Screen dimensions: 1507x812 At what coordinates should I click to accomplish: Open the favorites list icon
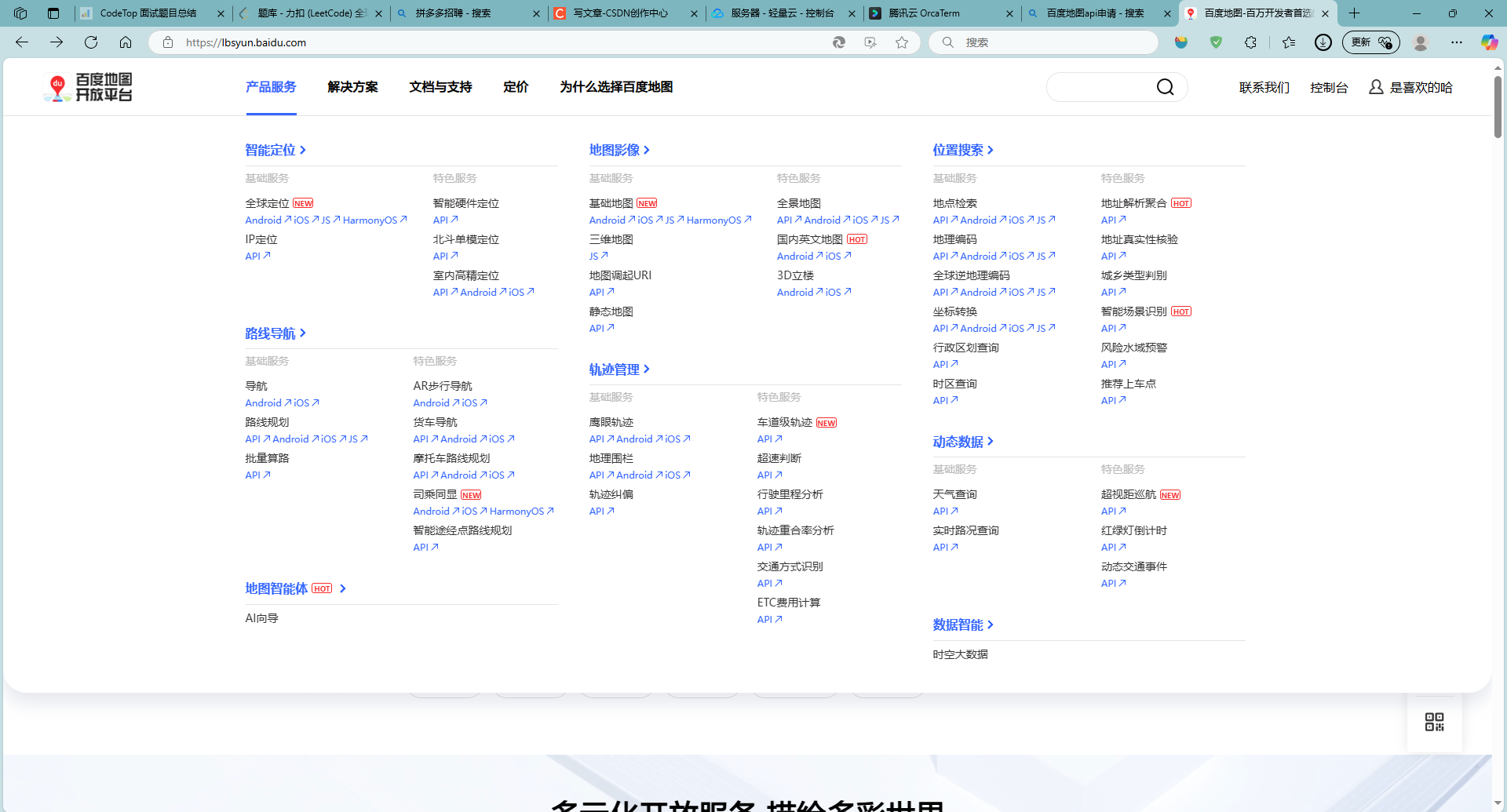point(1289,42)
